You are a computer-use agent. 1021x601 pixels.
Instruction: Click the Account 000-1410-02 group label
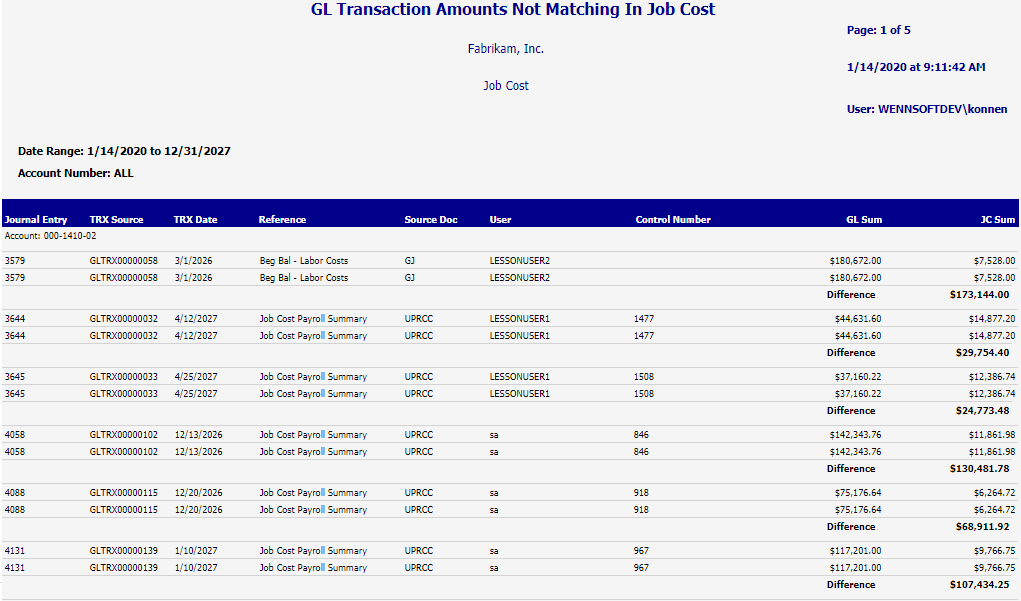pyautogui.click(x=51, y=236)
